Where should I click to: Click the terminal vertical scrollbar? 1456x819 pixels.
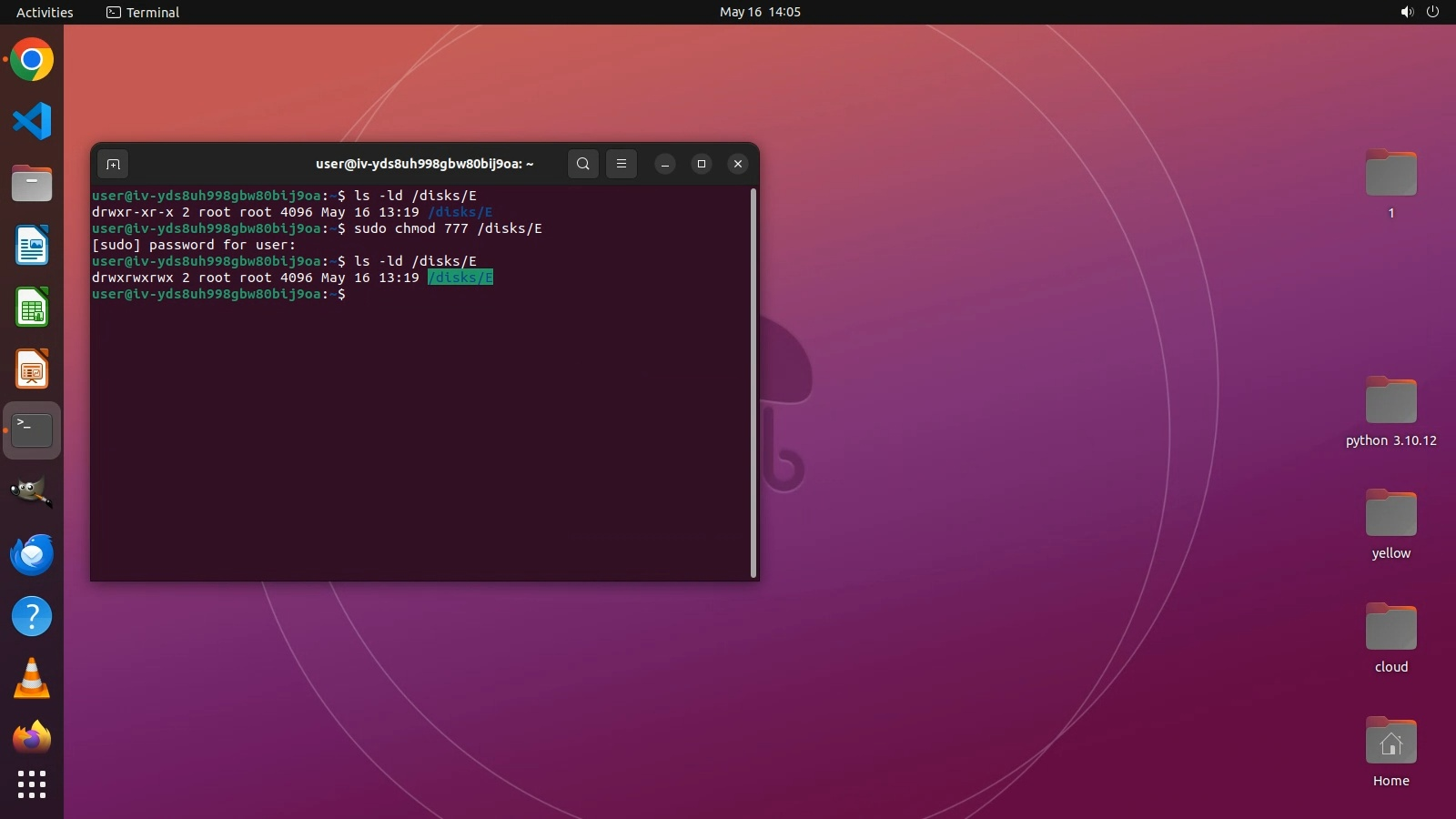753,382
